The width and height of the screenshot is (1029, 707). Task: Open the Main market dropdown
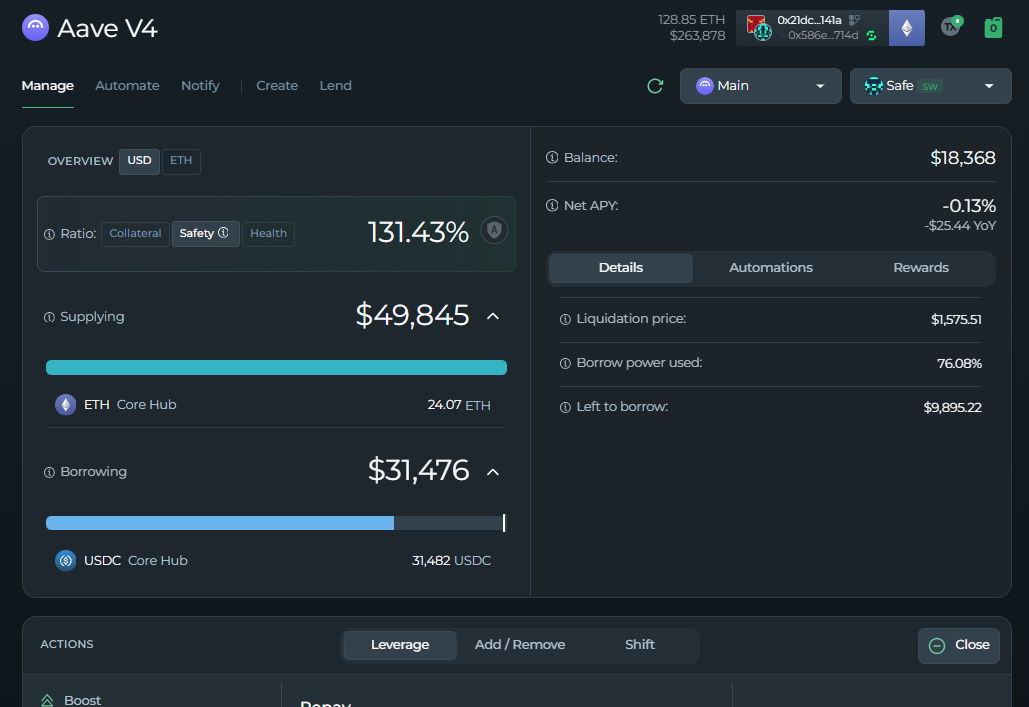[760, 86]
